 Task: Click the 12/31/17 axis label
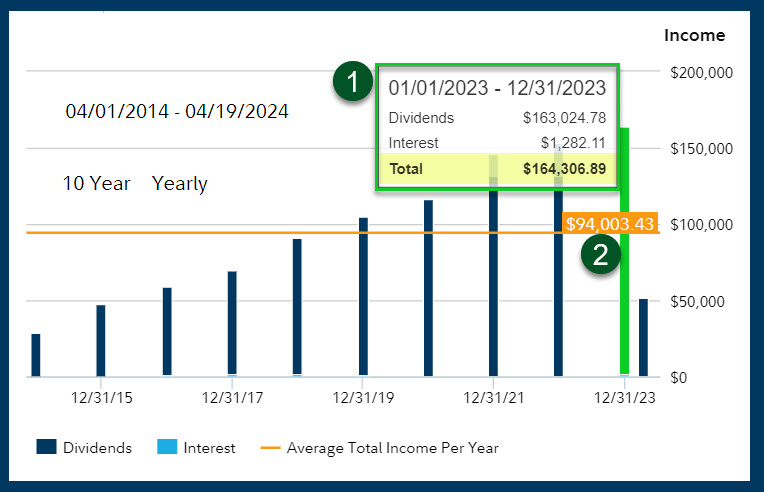click(x=232, y=397)
